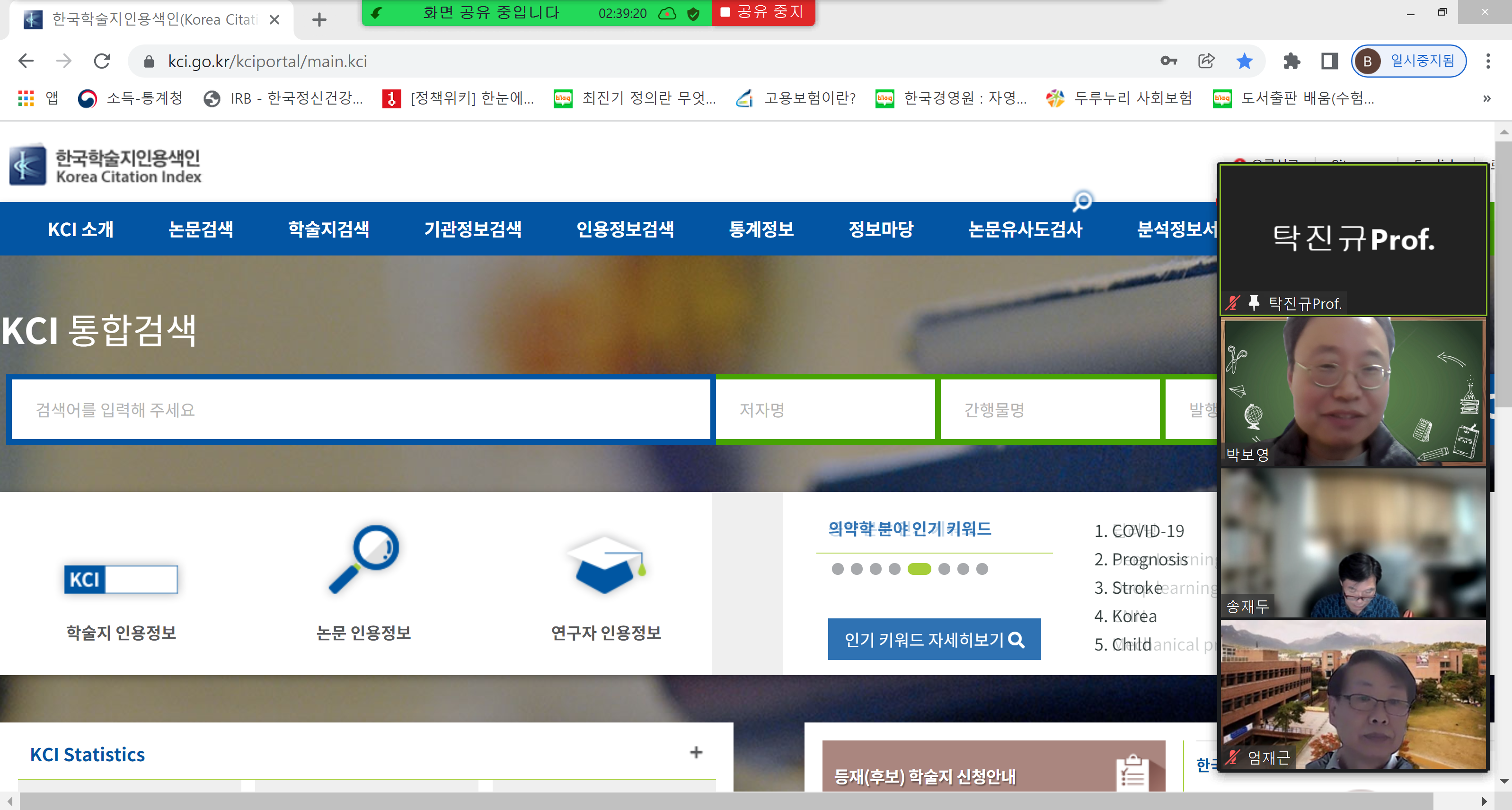Select the 엄재근 video thumbnail
The image size is (1512, 810).
(x=1353, y=695)
